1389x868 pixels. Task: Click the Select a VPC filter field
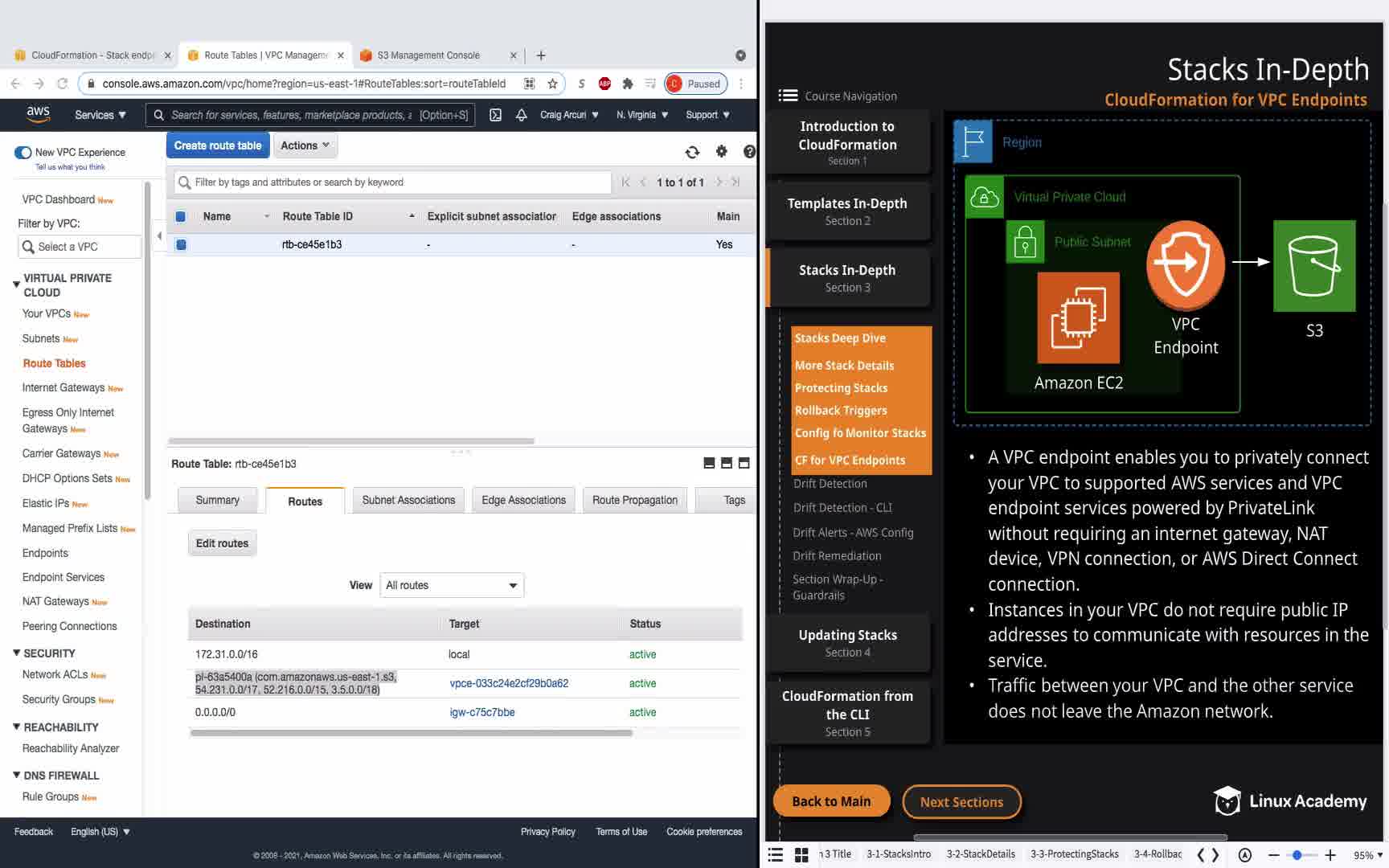tap(79, 247)
